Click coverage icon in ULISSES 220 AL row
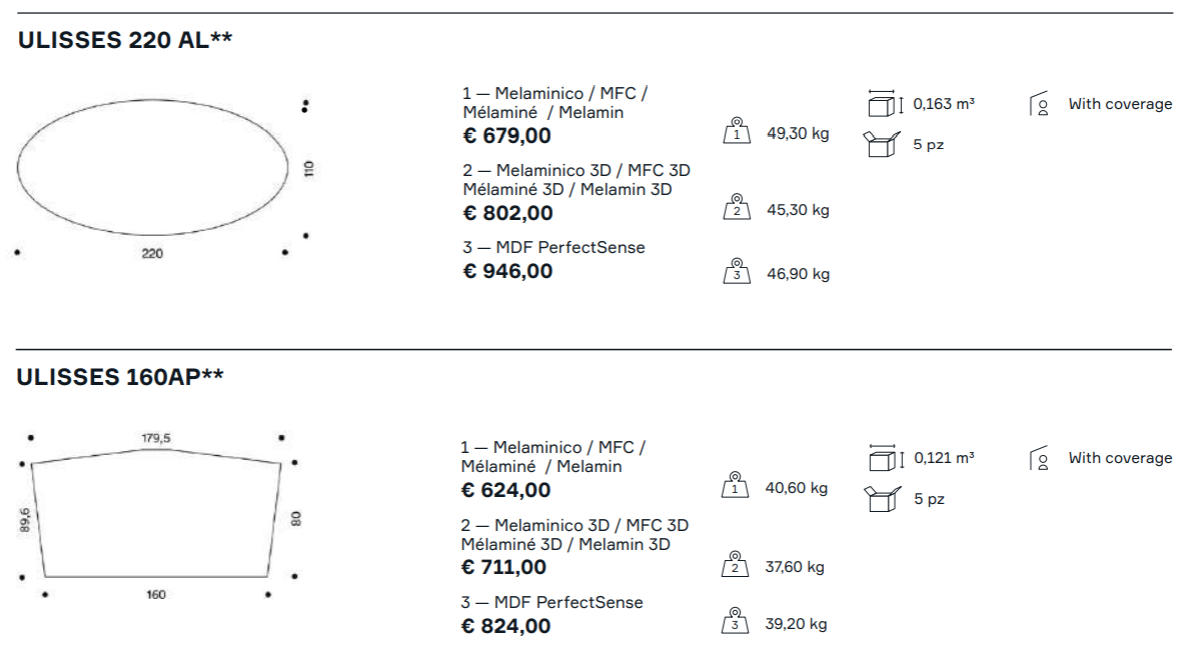 coord(1041,104)
